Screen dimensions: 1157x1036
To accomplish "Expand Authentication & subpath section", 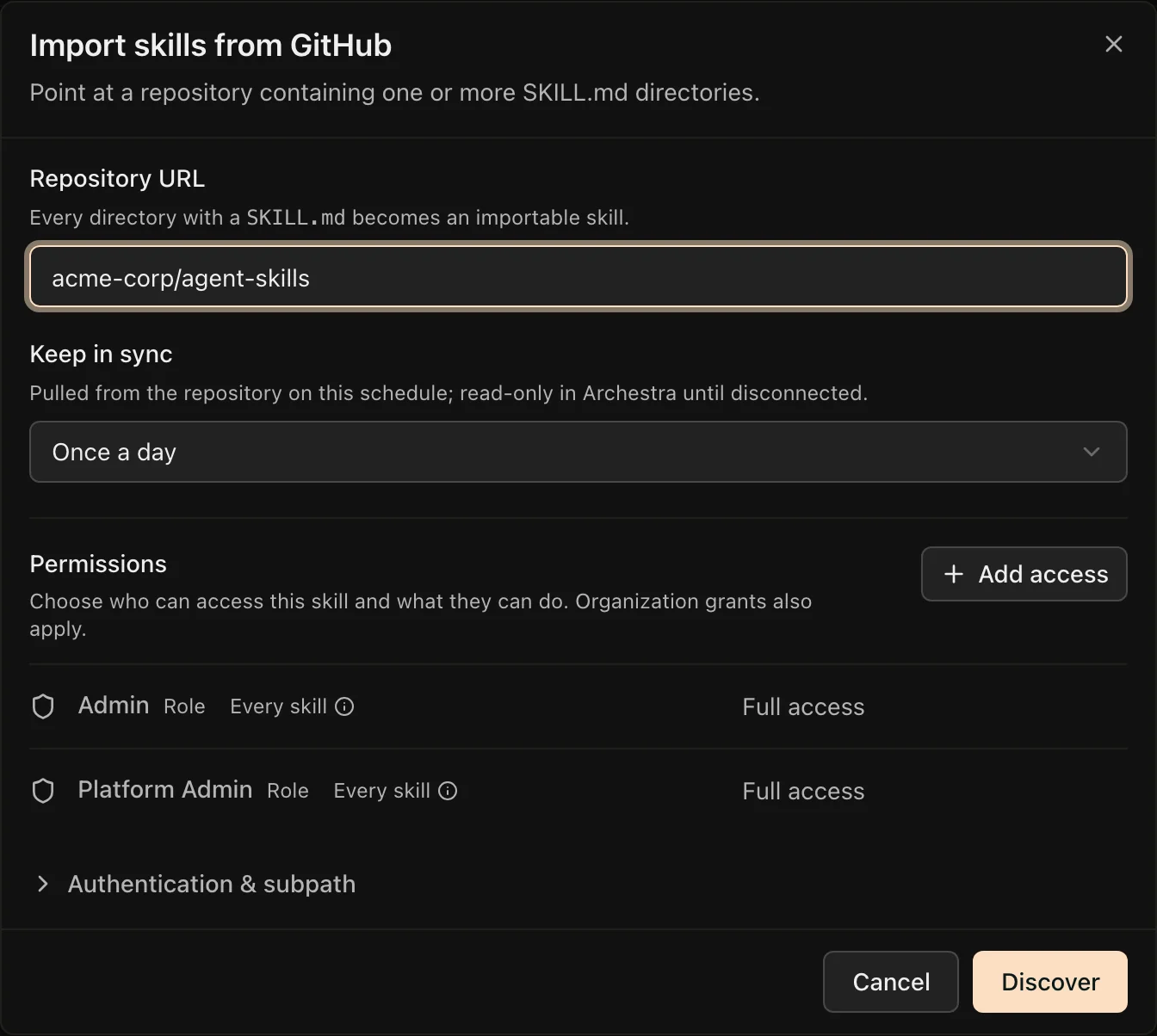I will 195,884.
